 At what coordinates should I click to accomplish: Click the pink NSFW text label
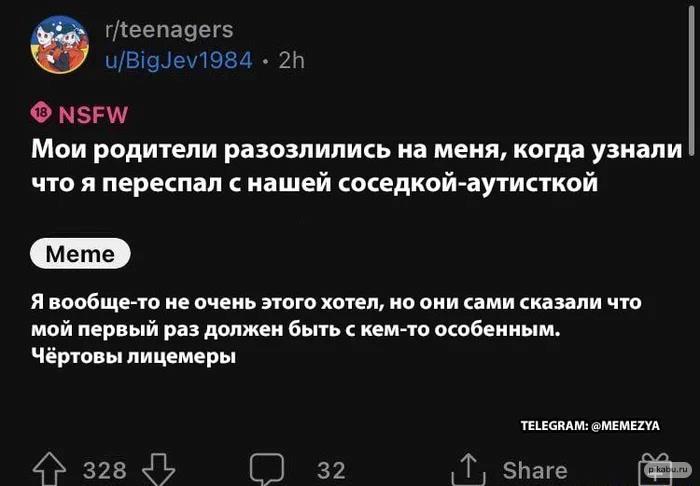94,112
